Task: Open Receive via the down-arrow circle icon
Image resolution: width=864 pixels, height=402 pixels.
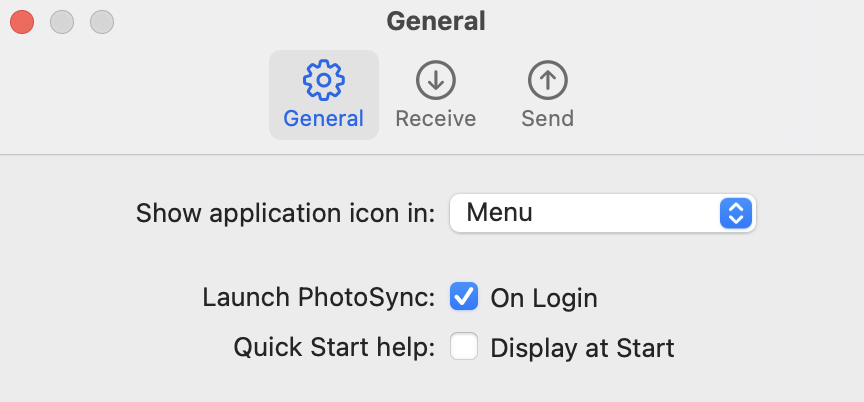Action: (435, 80)
